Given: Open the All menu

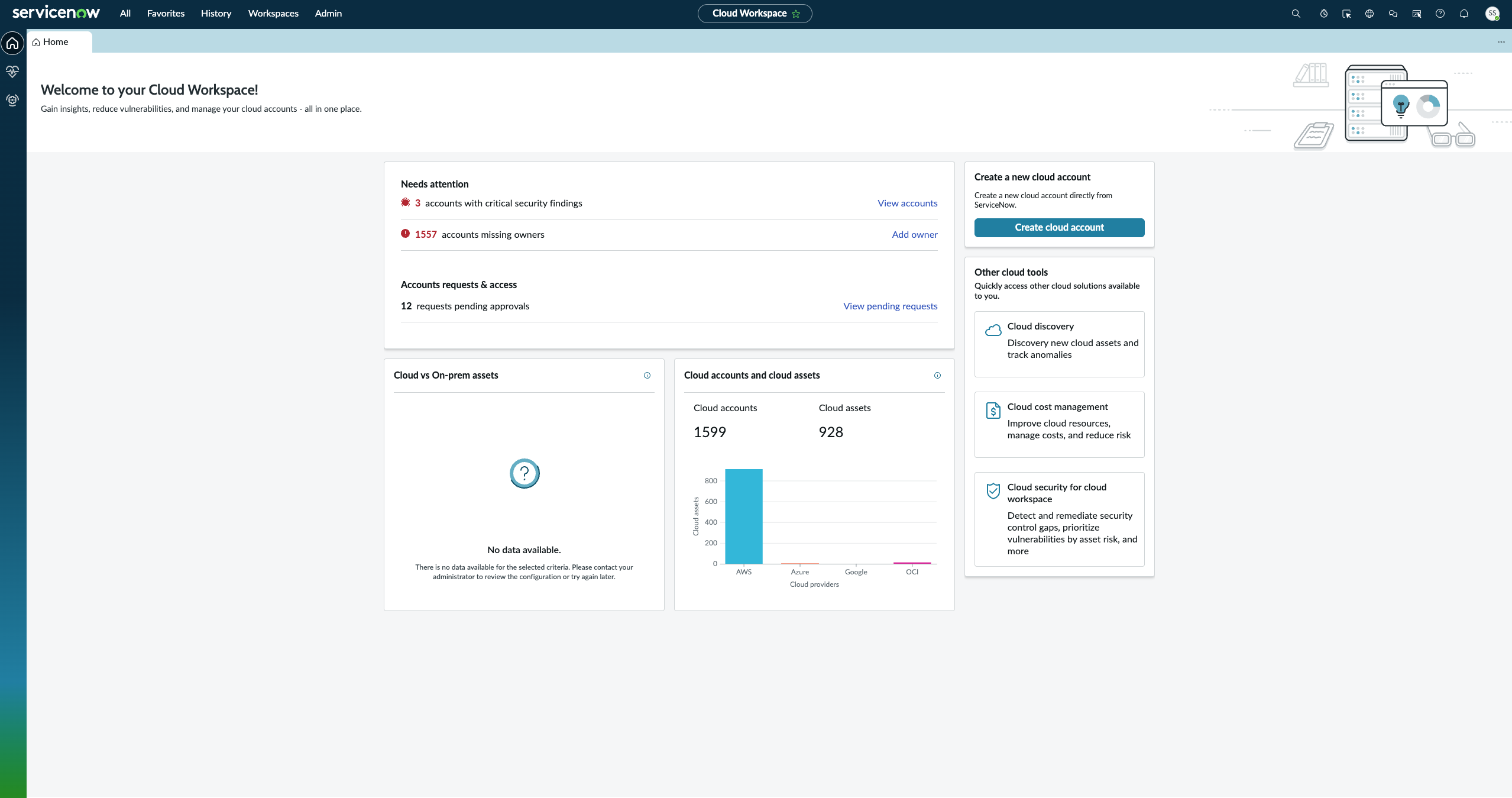Looking at the screenshot, I should (x=125, y=14).
